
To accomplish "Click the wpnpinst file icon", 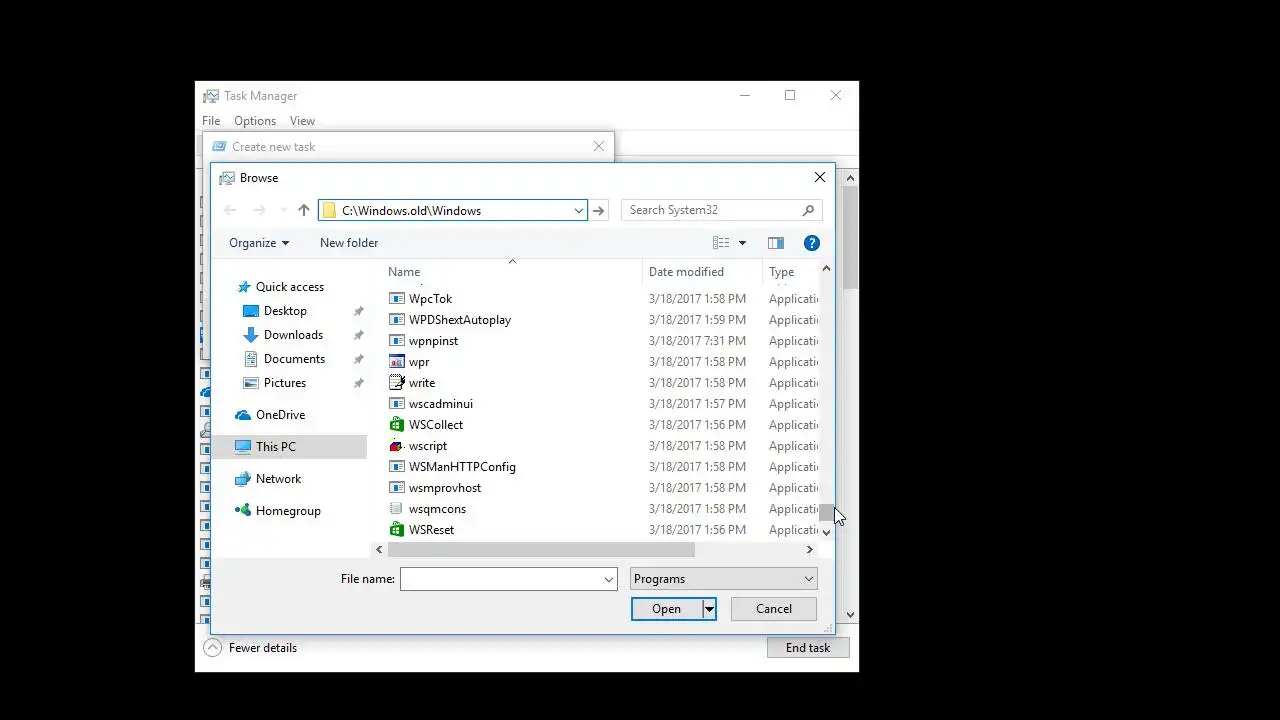I will click(x=397, y=341).
